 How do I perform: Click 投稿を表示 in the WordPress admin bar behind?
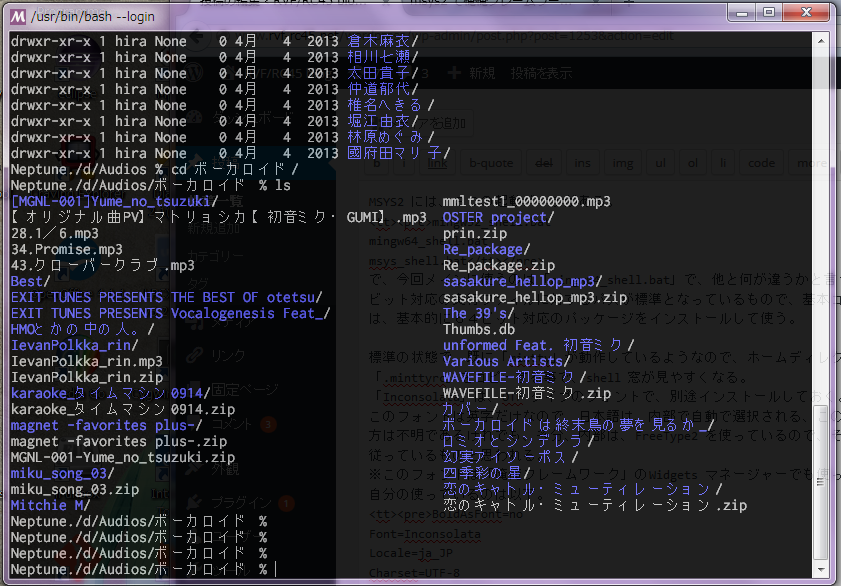(541, 73)
